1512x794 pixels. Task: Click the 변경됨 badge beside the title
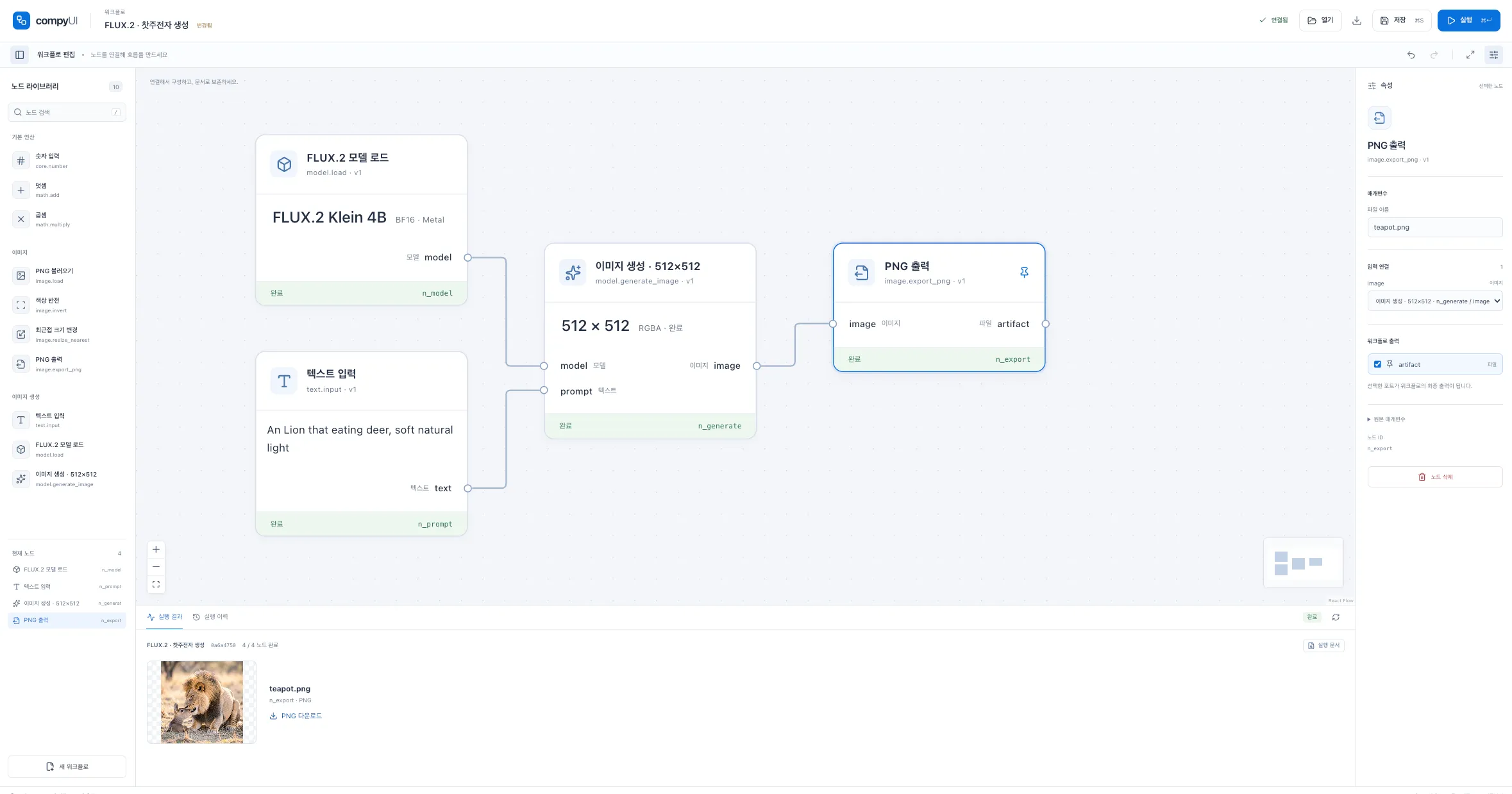coord(204,26)
